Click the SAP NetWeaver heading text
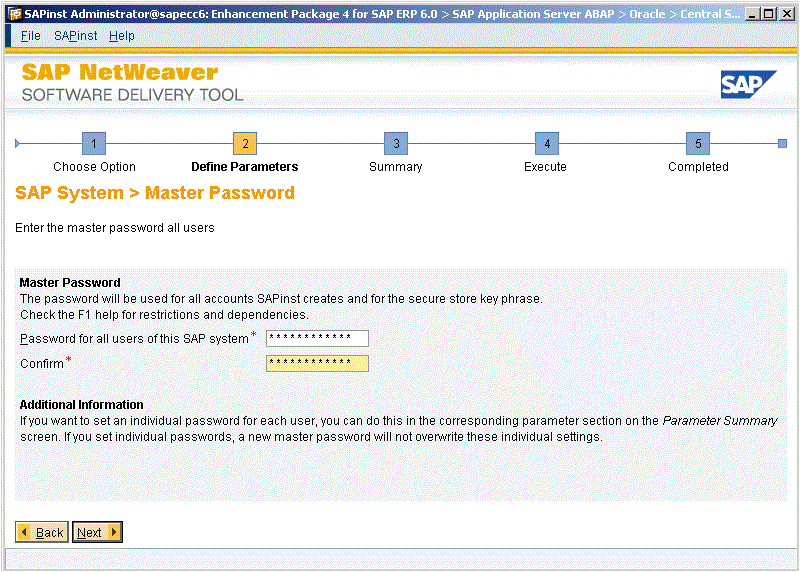This screenshot has width=800, height=572. click(x=120, y=73)
